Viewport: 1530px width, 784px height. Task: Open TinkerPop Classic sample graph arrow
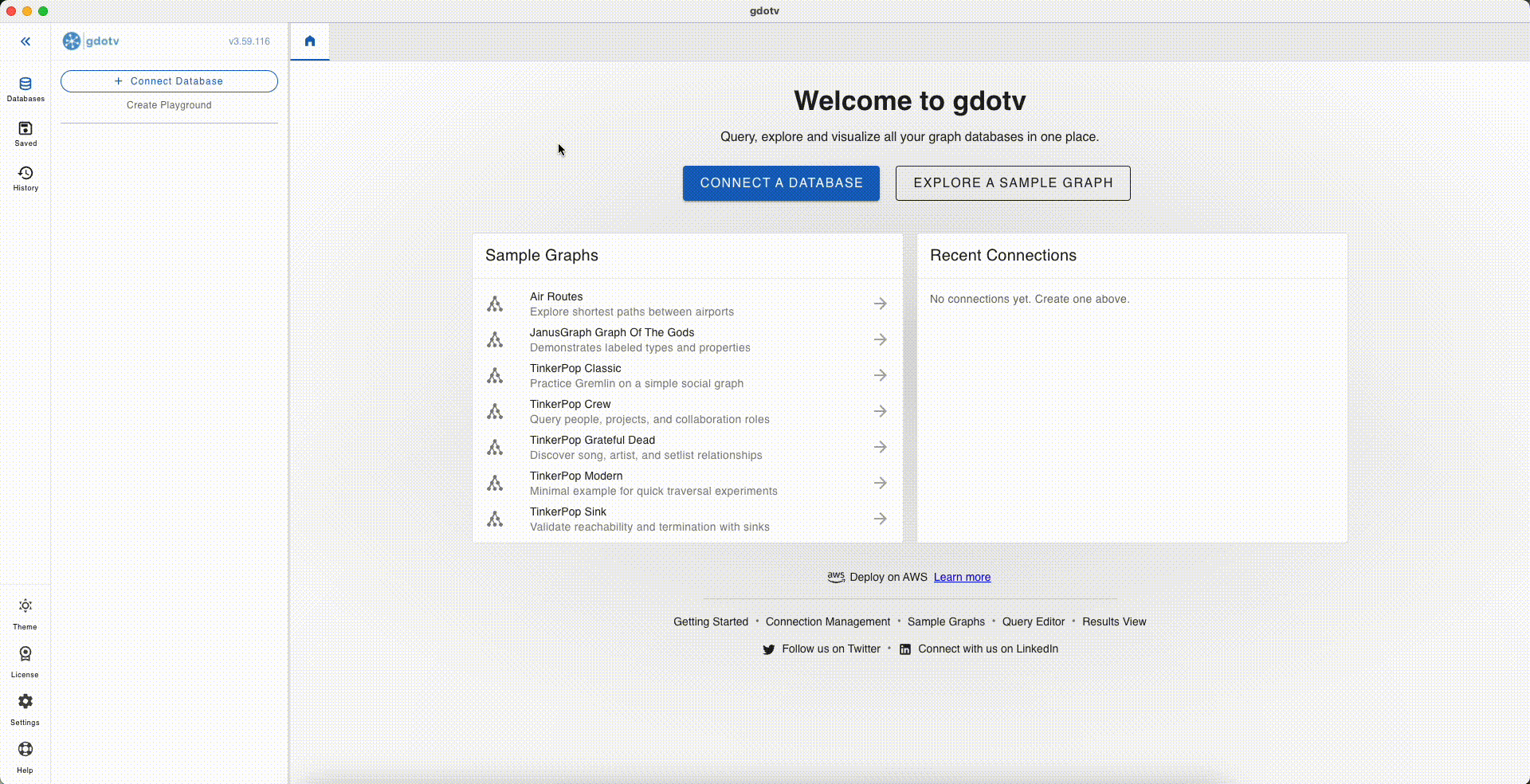click(x=880, y=375)
